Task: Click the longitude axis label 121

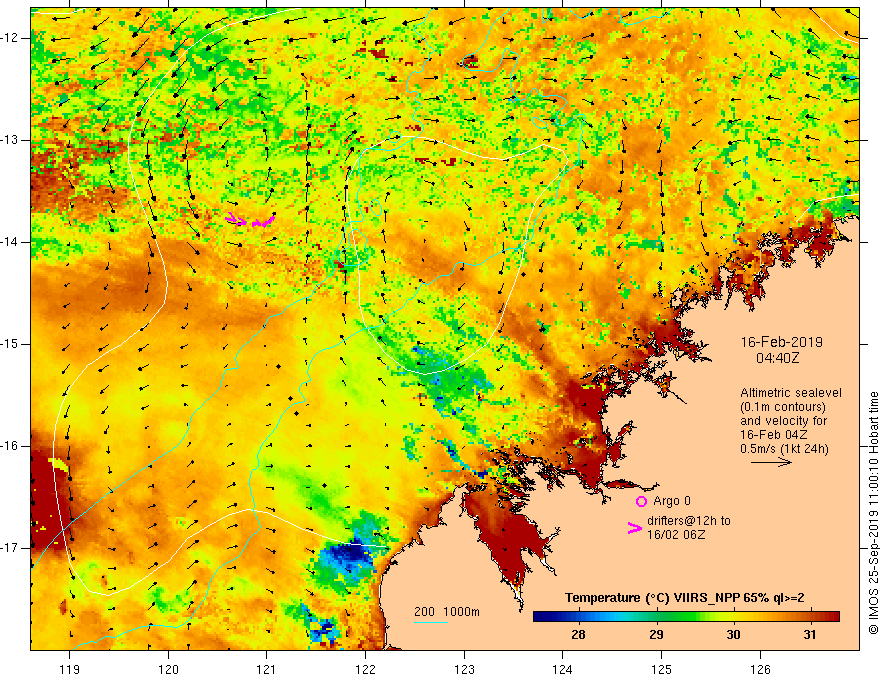Action: 267,669
